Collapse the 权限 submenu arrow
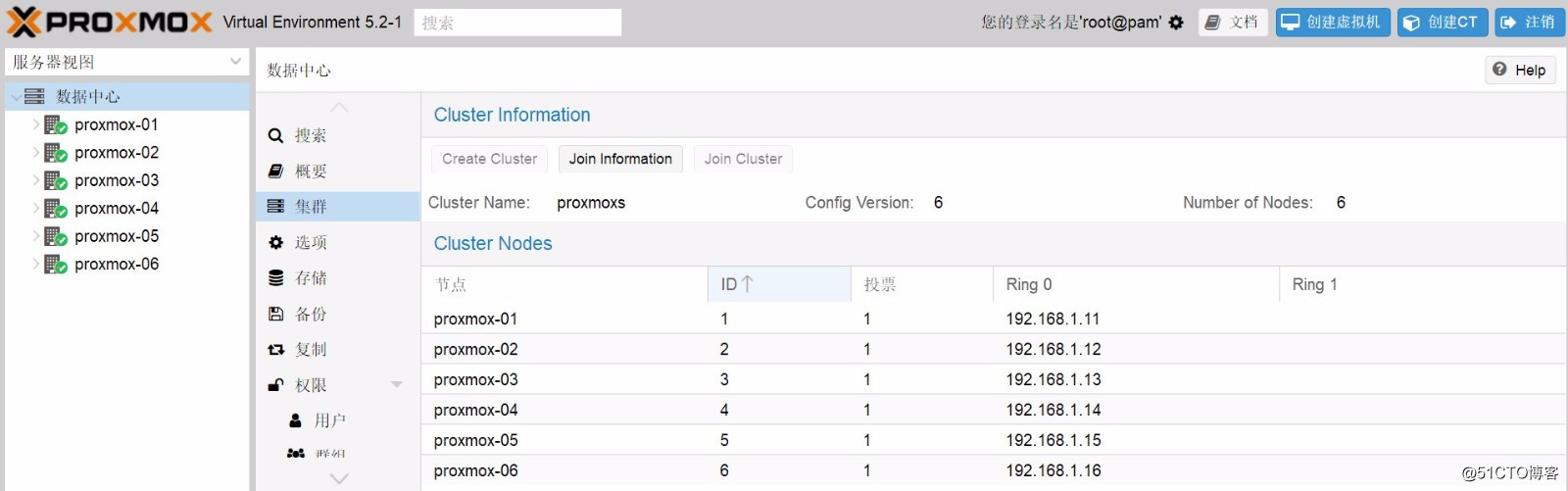The height and width of the screenshot is (491, 1568). point(397,385)
